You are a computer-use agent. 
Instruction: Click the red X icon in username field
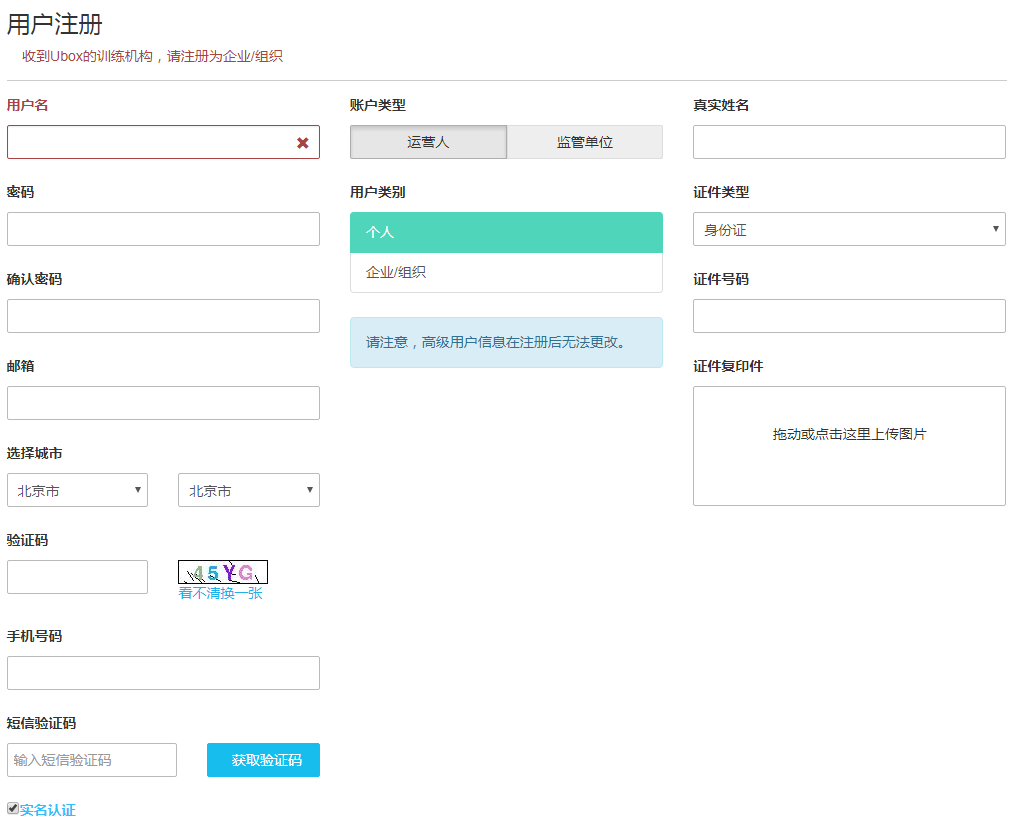tap(302, 143)
